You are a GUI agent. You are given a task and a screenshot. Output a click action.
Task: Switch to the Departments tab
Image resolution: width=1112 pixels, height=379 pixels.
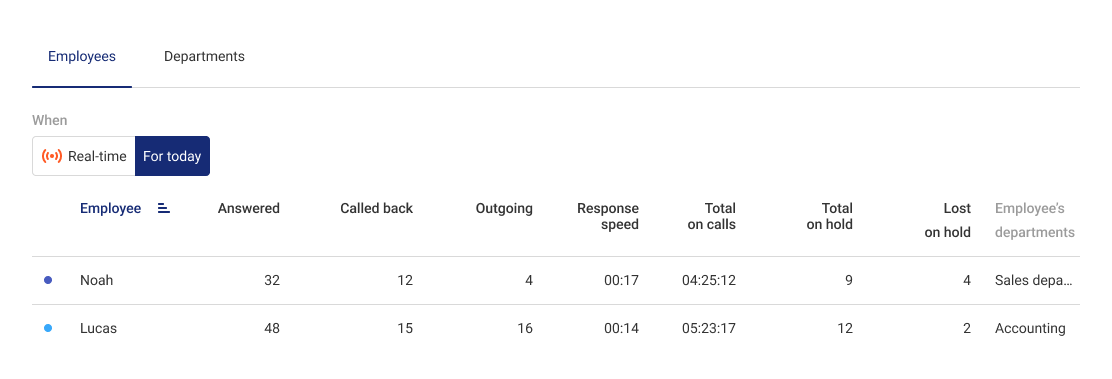tap(204, 57)
